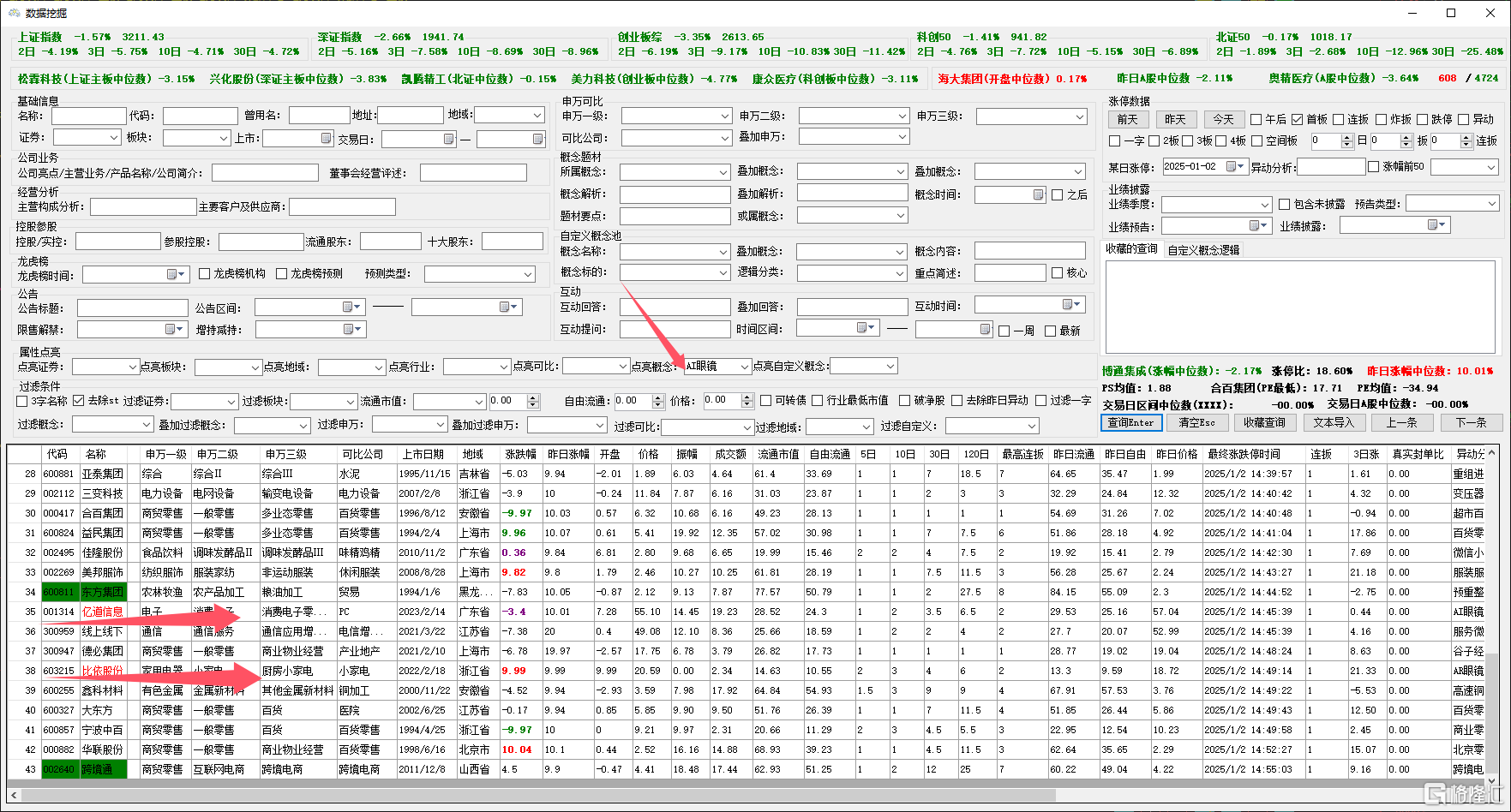Image resolution: width=1511 pixels, height=812 pixels.
Task: Click the 清空Esc button
Action: pyautogui.click(x=1196, y=422)
